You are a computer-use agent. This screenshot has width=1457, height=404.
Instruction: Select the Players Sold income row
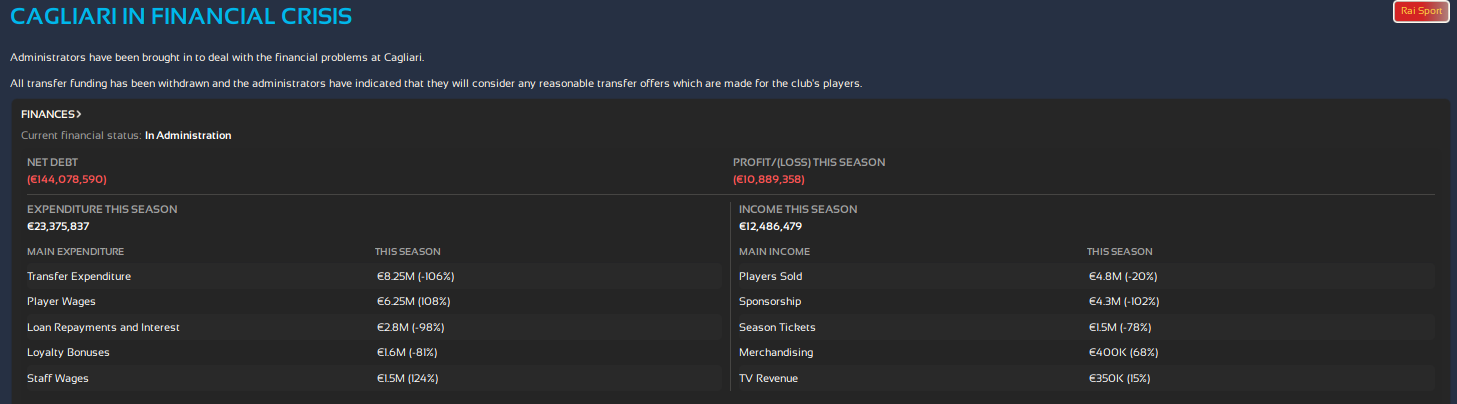pos(1084,276)
